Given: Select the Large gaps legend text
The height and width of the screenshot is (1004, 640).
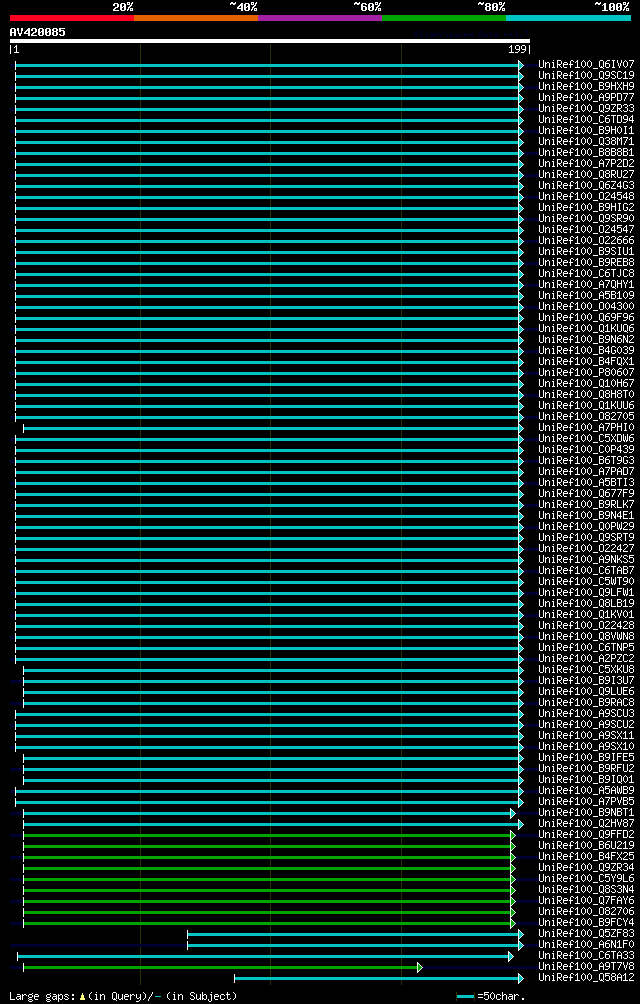Looking at the screenshot, I should [x=123, y=996].
